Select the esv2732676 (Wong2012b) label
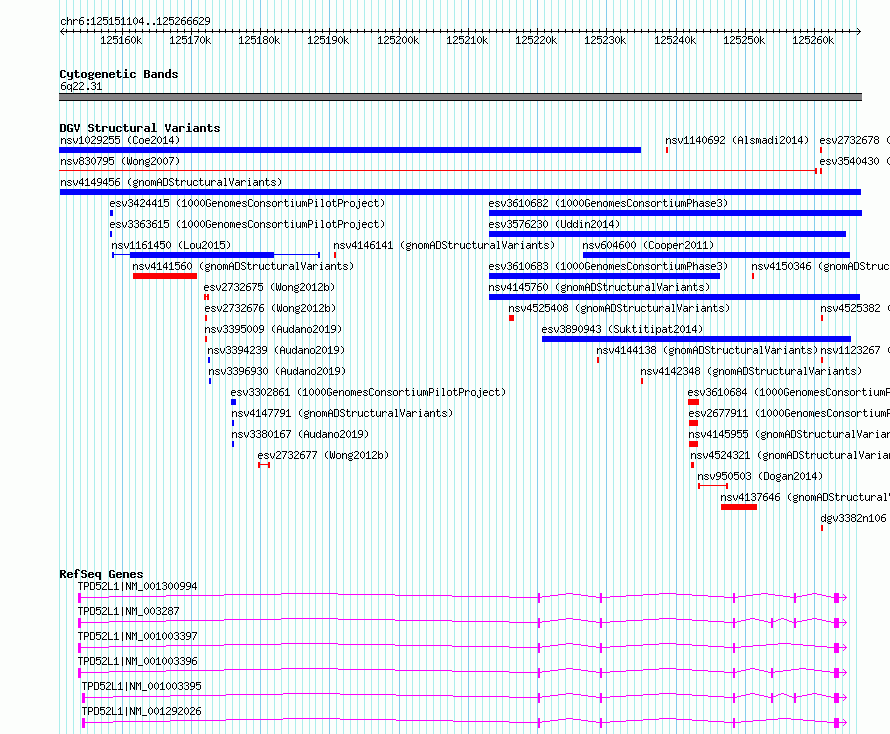The image size is (890, 734). (270, 308)
